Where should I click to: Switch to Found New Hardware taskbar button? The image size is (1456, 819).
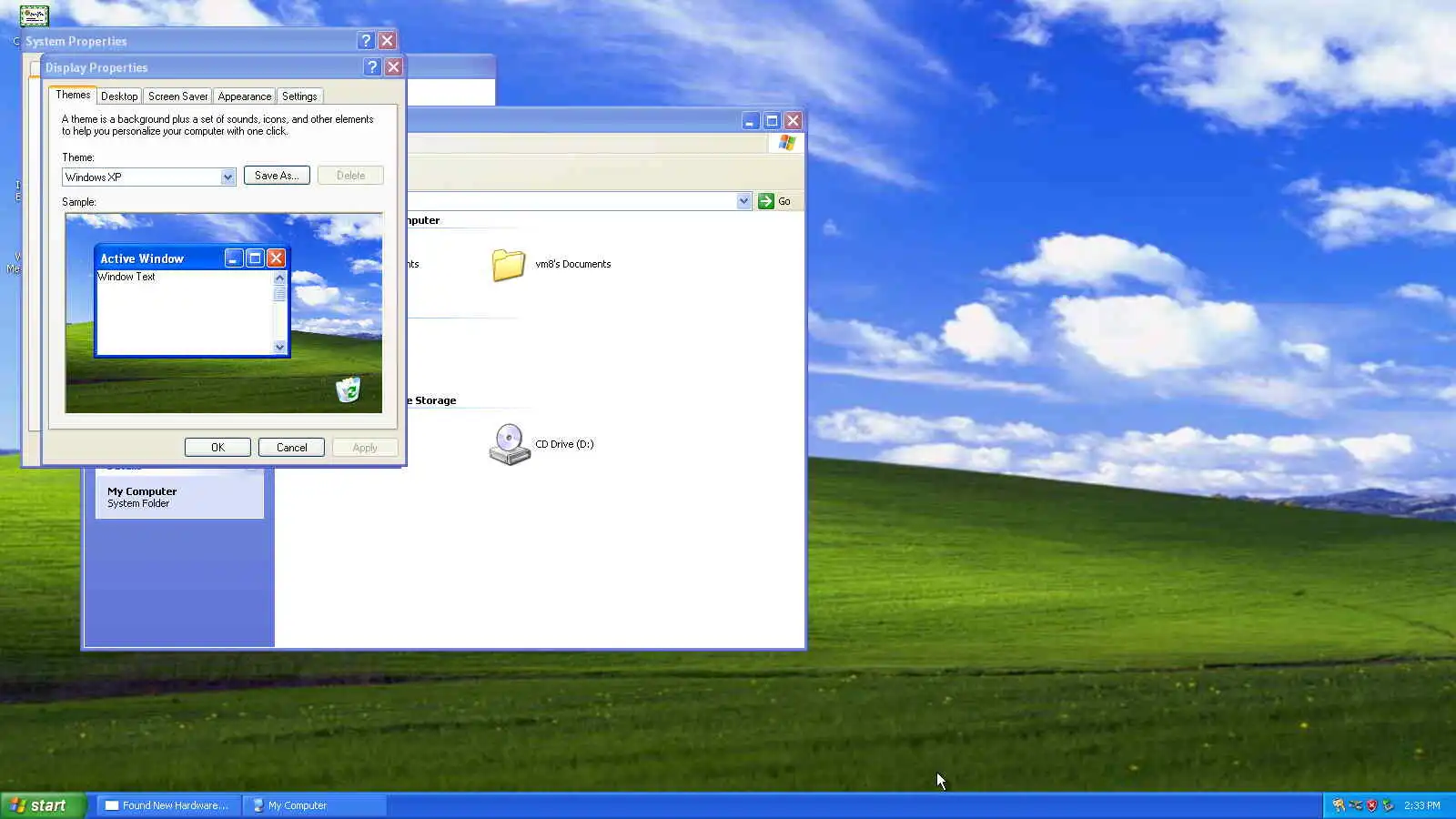pos(168,805)
